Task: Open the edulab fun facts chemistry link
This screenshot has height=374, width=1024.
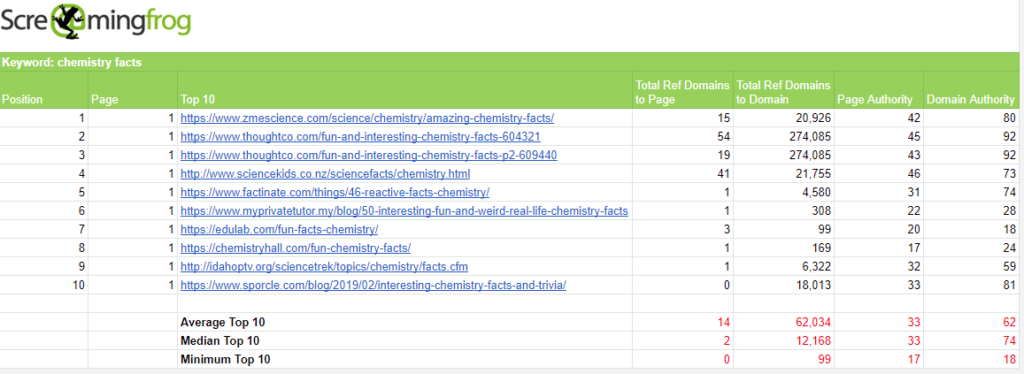Action: pos(280,229)
